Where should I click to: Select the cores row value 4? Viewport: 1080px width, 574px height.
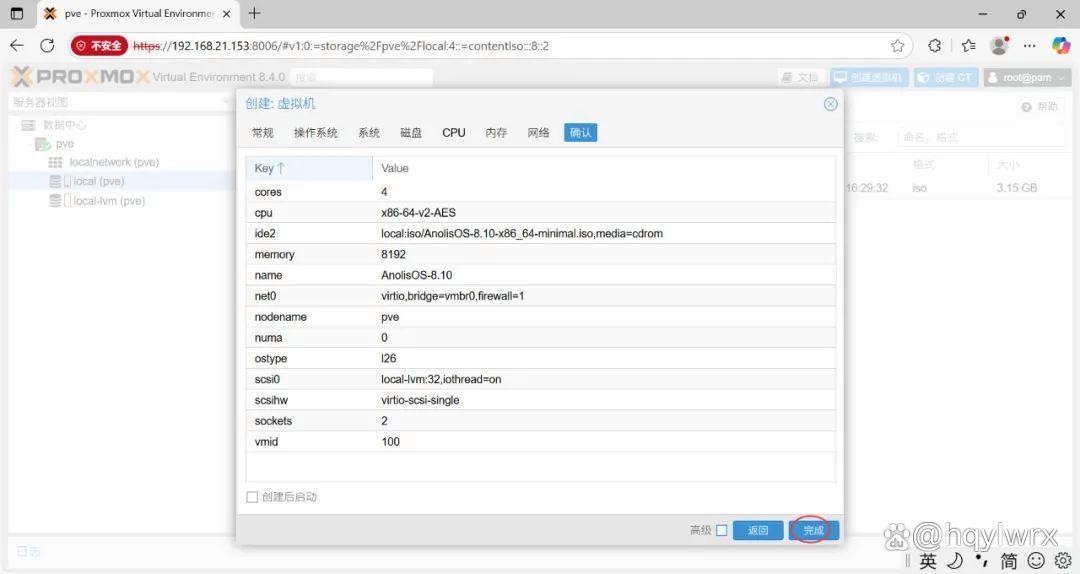pyautogui.click(x=541, y=192)
